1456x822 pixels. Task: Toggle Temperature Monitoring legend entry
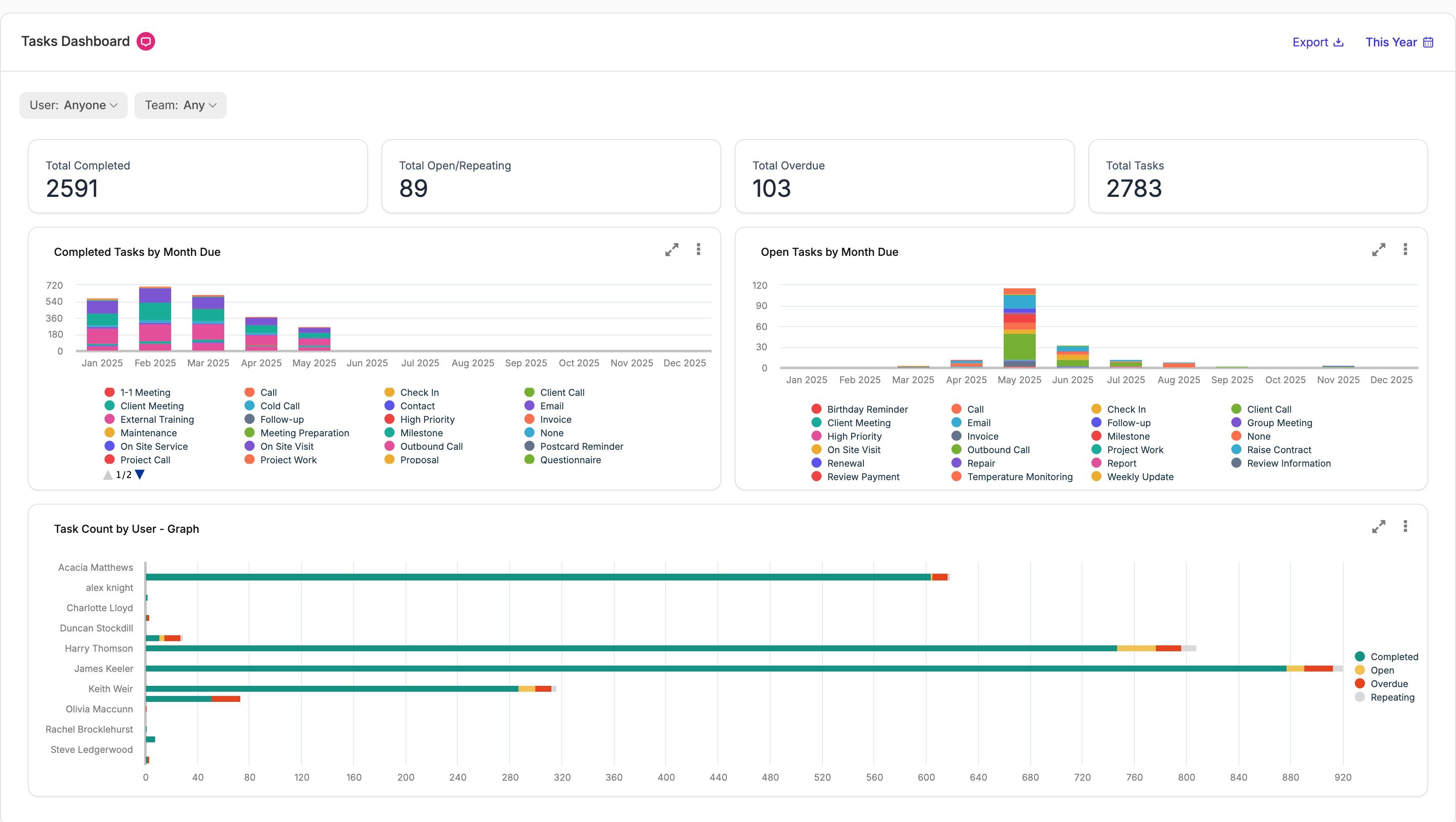1012,477
